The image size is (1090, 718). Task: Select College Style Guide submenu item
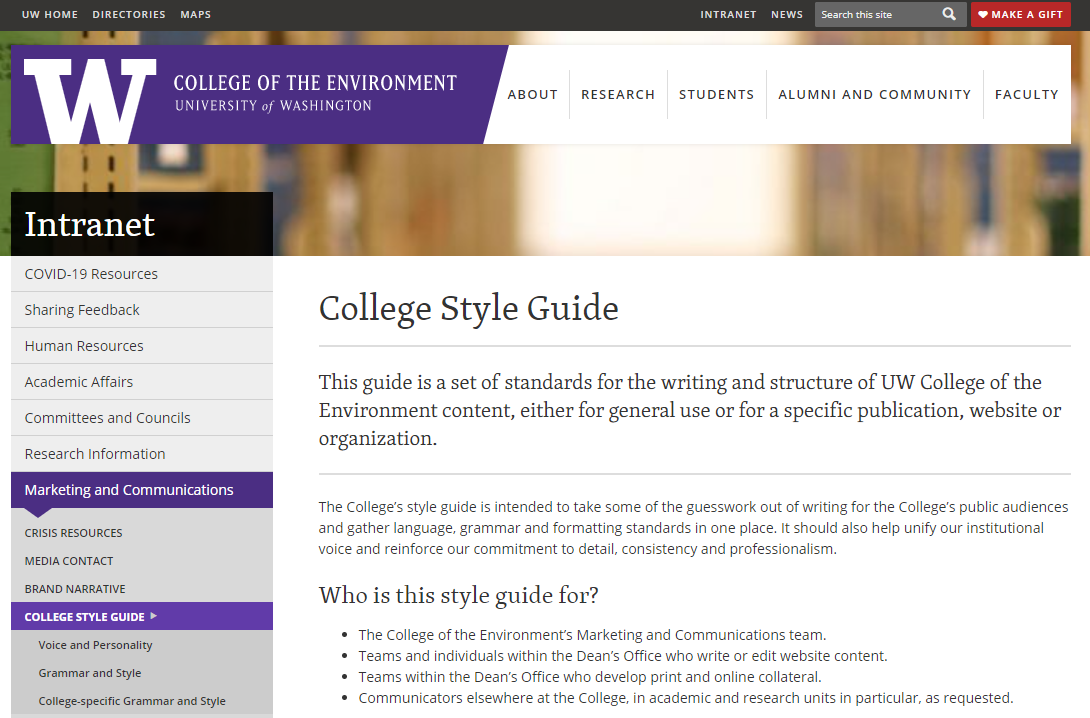point(142,617)
